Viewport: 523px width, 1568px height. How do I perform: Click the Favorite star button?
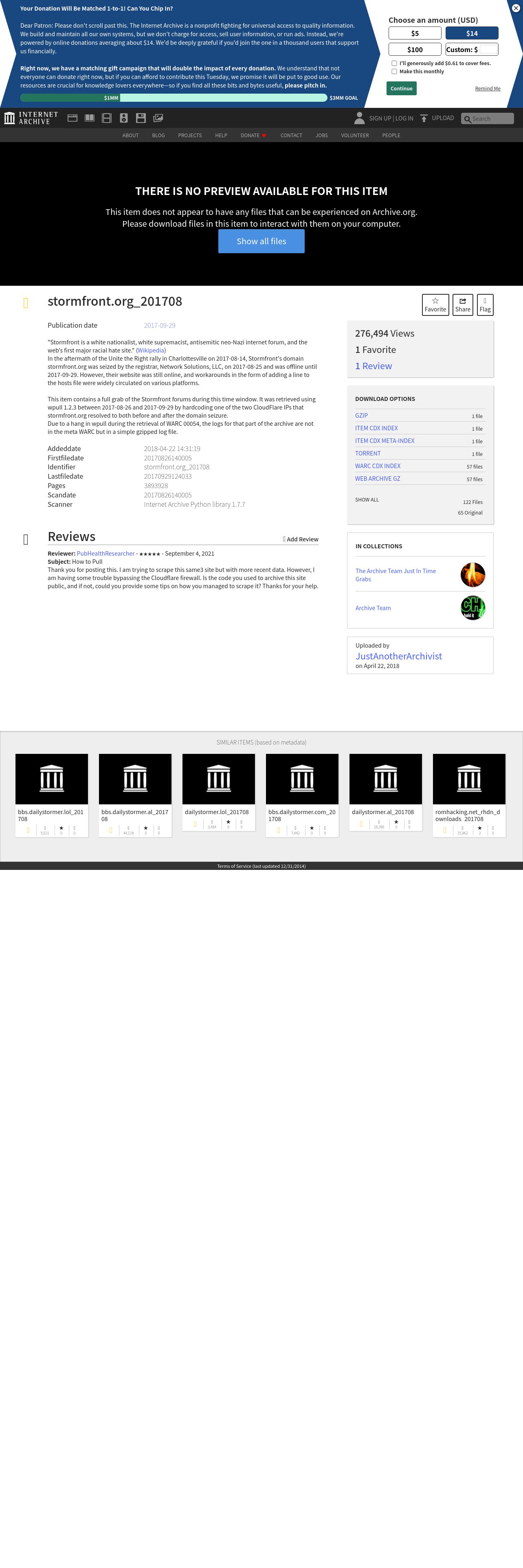435,304
